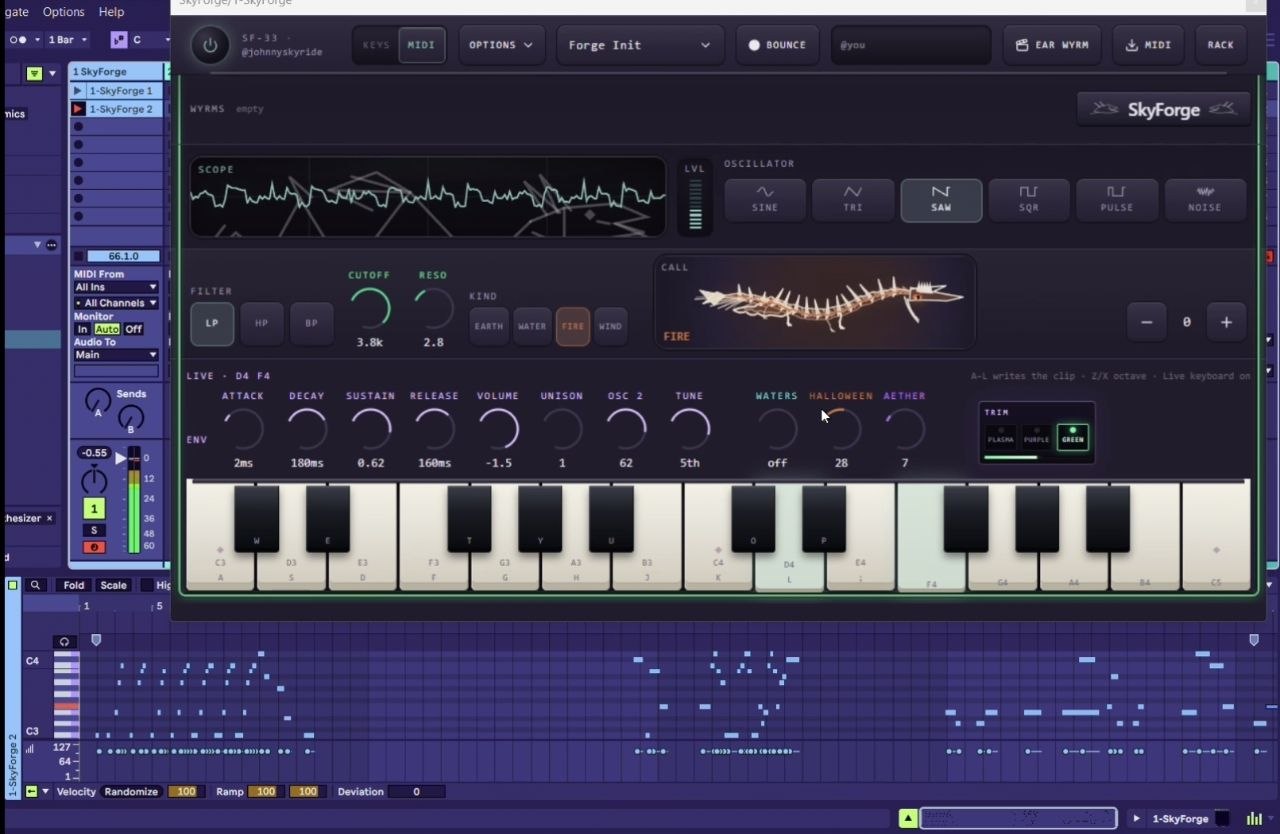
Task: Open the Help menu
Action: click(111, 12)
